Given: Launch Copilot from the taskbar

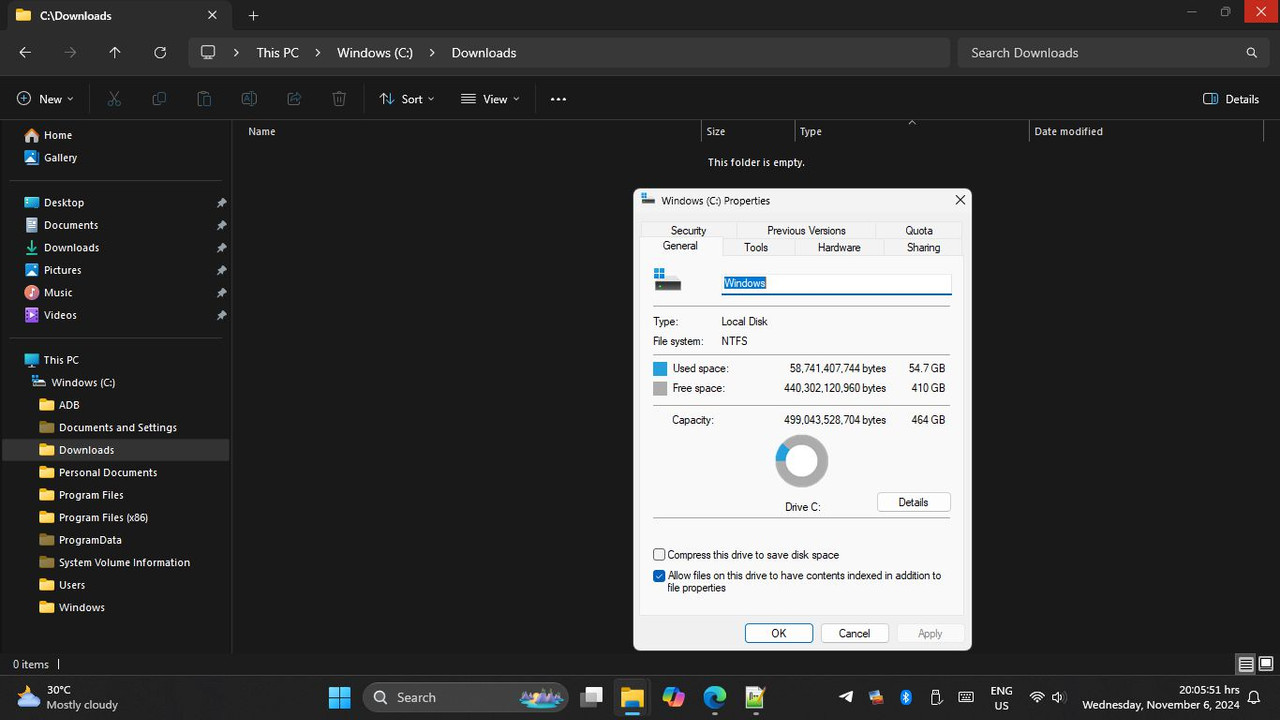Looking at the screenshot, I should click(x=673, y=697).
